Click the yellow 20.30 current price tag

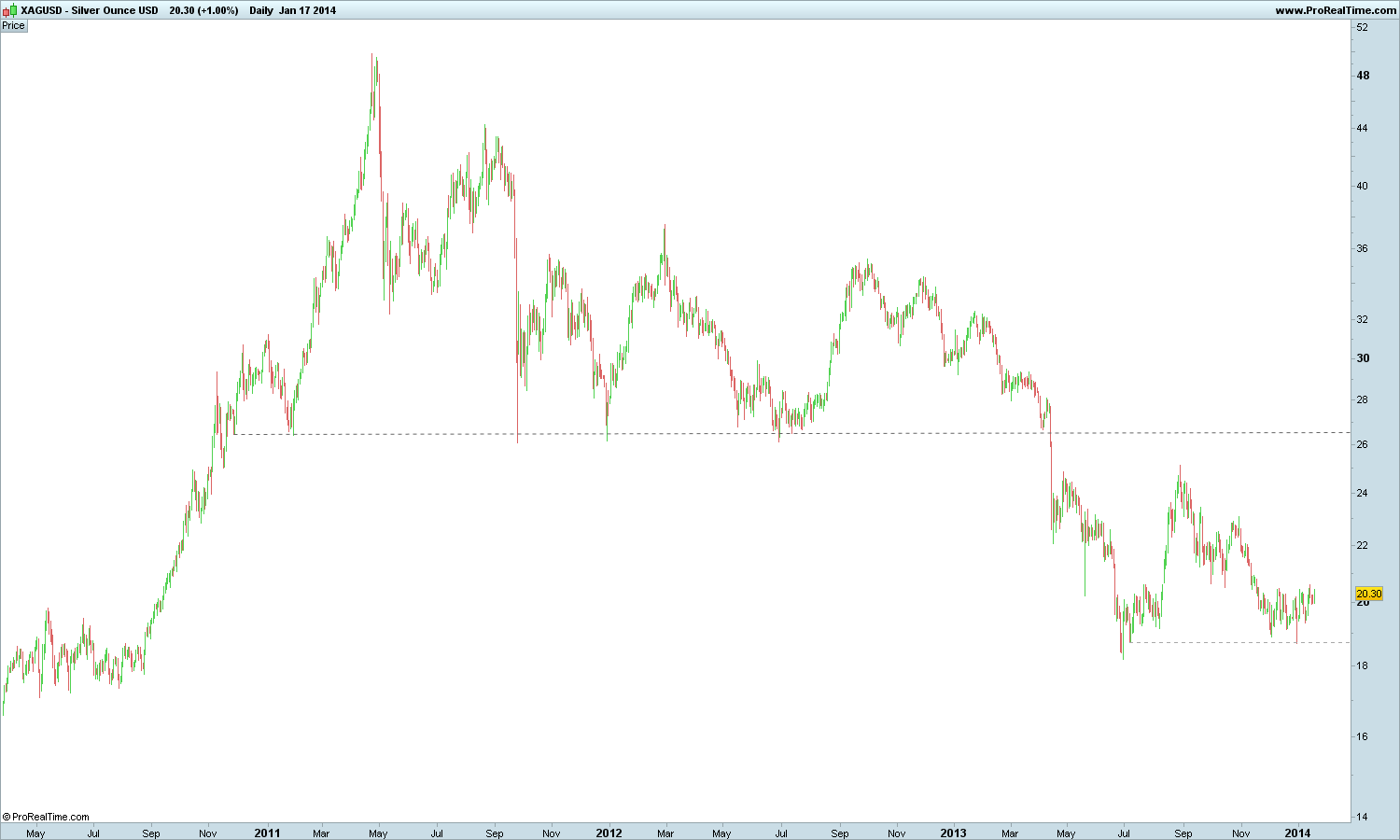1368,594
